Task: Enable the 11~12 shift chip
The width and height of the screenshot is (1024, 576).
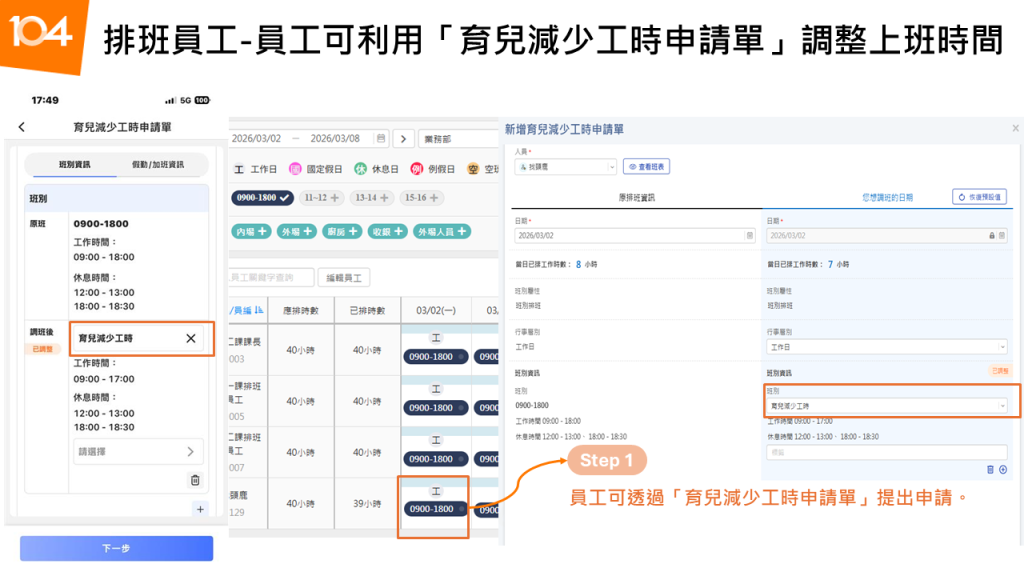Action: click(x=322, y=198)
